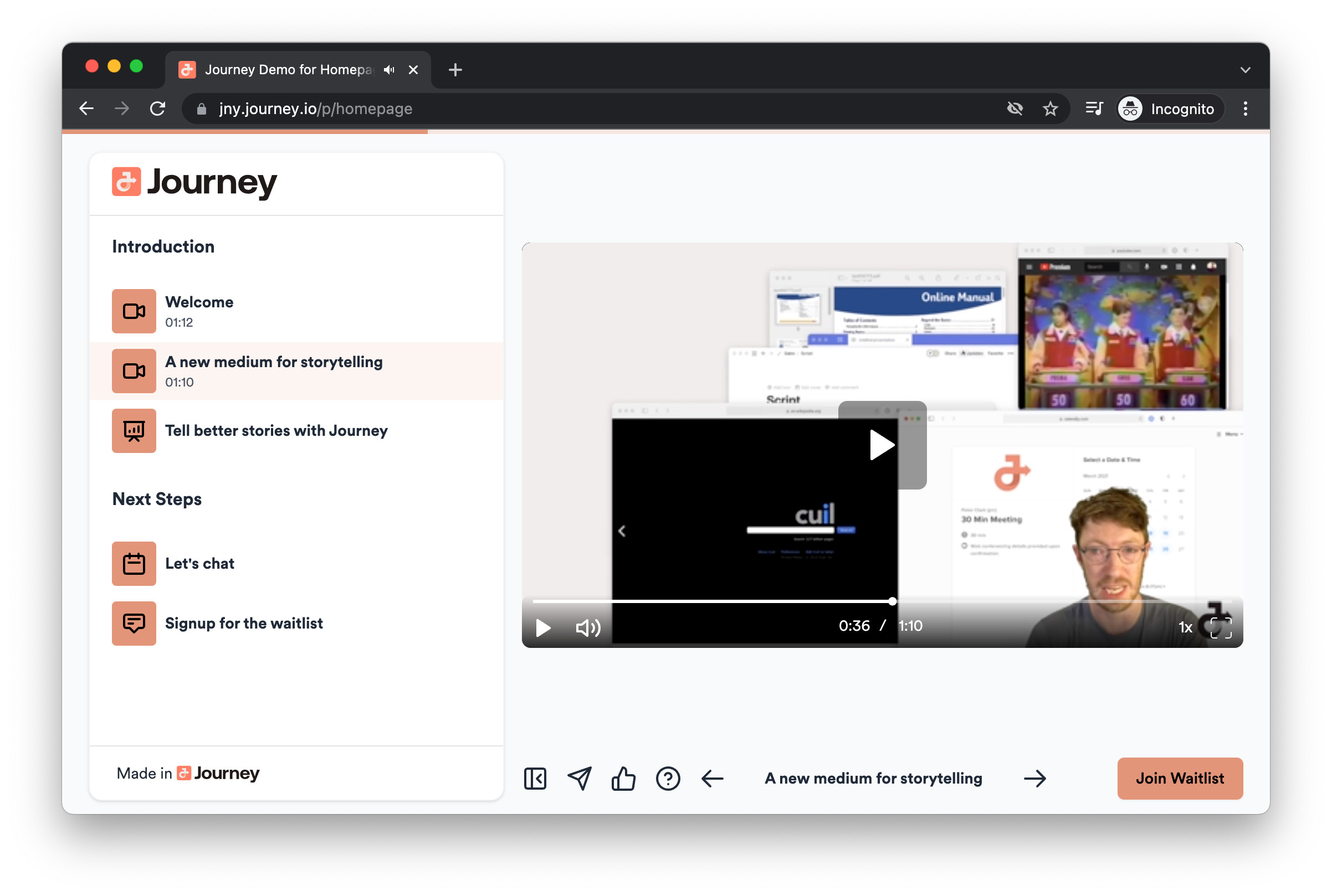Click the Introduction section heading
Viewport: 1332px width, 896px height.
point(163,247)
